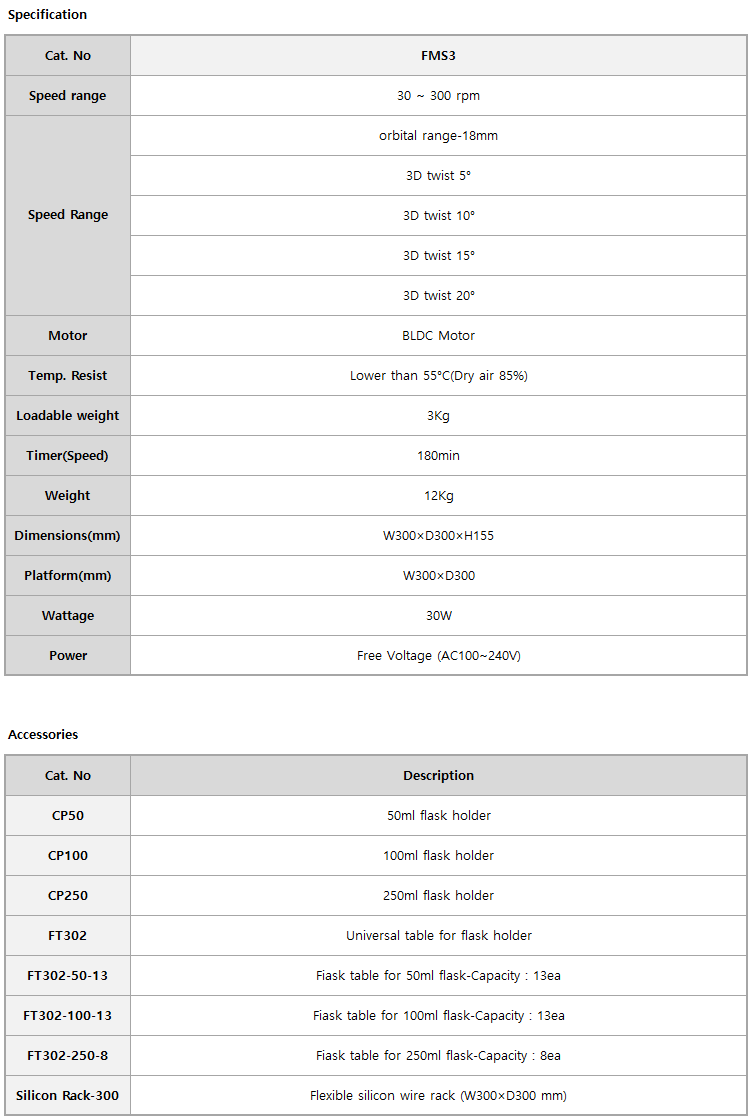The width and height of the screenshot is (750, 1119).
Task: Click the orbital range-18mm row
Action: pyautogui.click(x=438, y=136)
